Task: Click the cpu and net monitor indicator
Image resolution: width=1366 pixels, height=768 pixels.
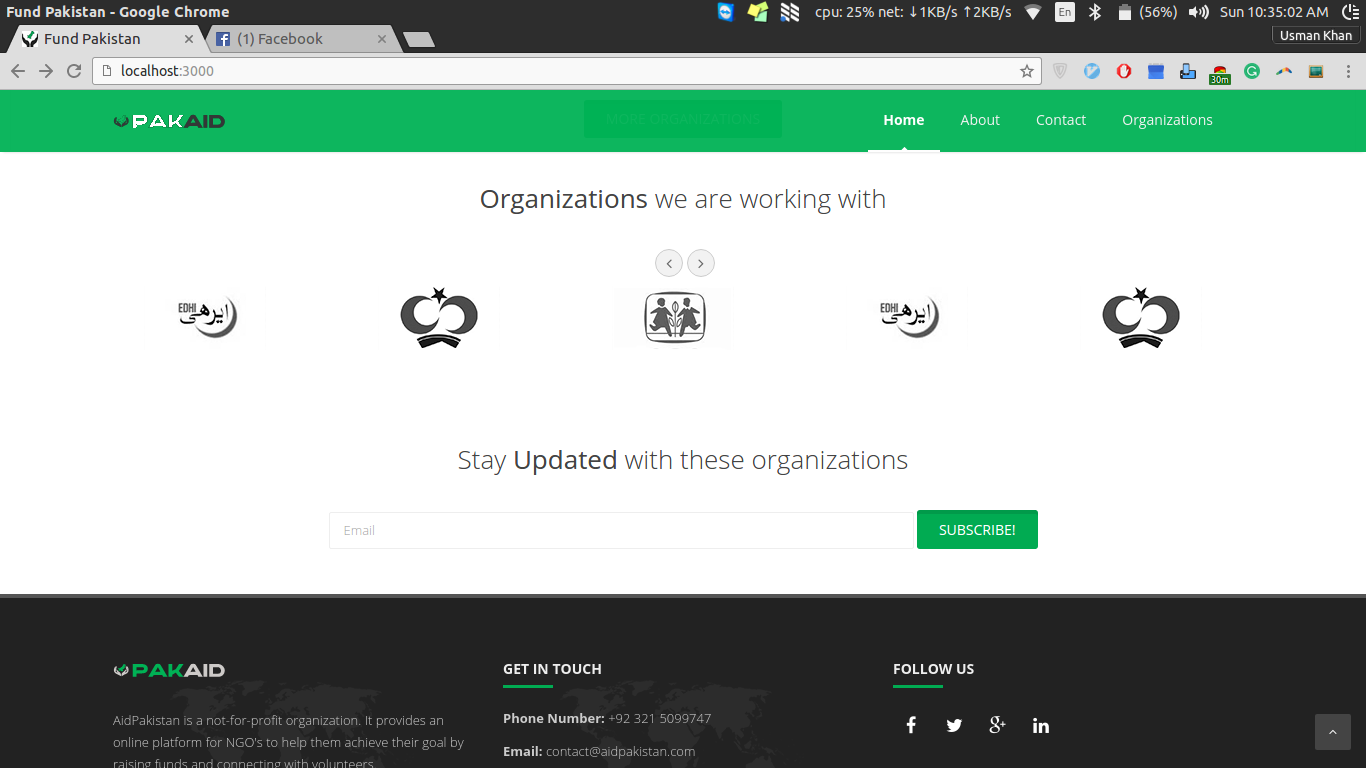Action: [x=913, y=12]
